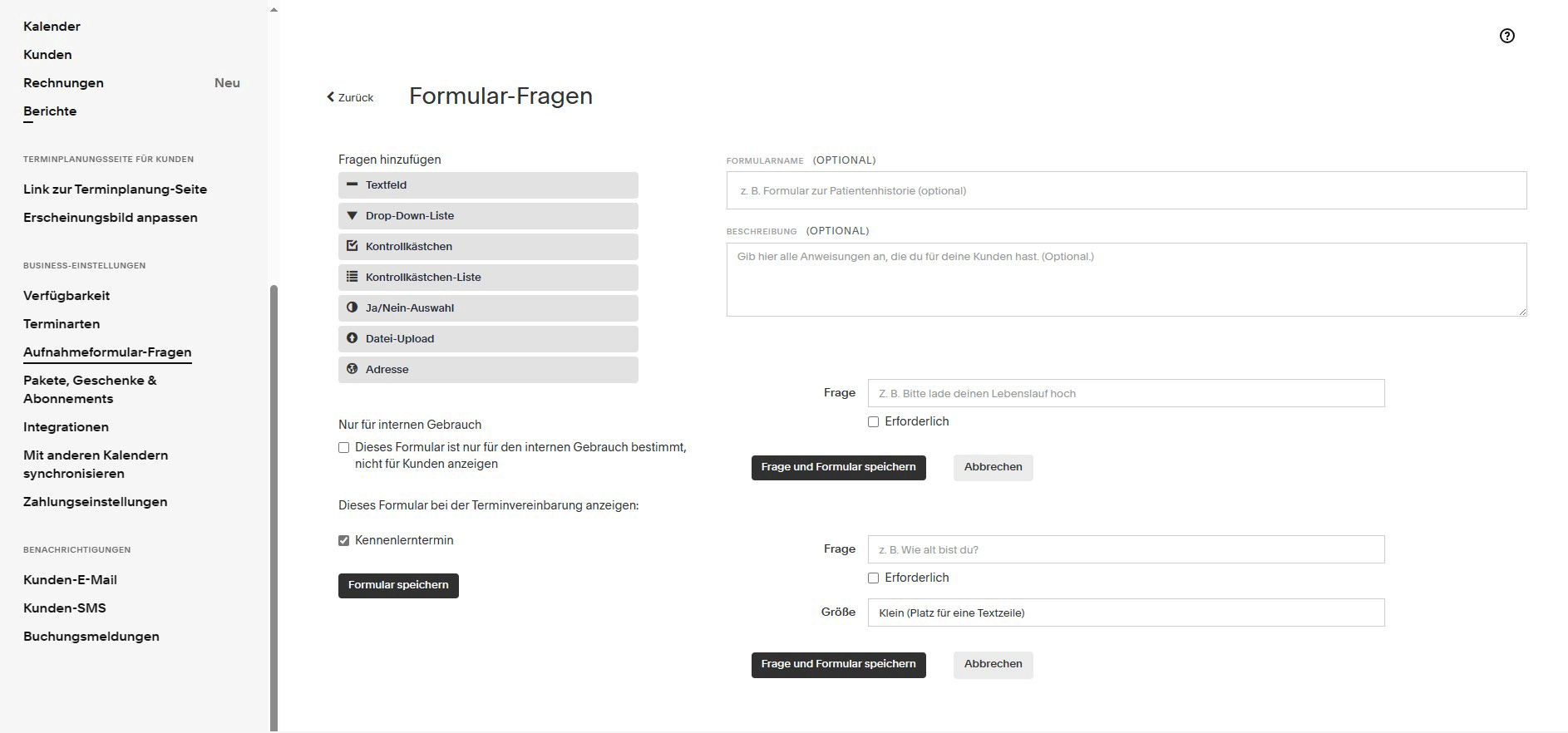Uncheck the Kennenlerntermin checkbox
Image resolution: width=1568 pixels, height=733 pixels.
(x=343, y=540)
